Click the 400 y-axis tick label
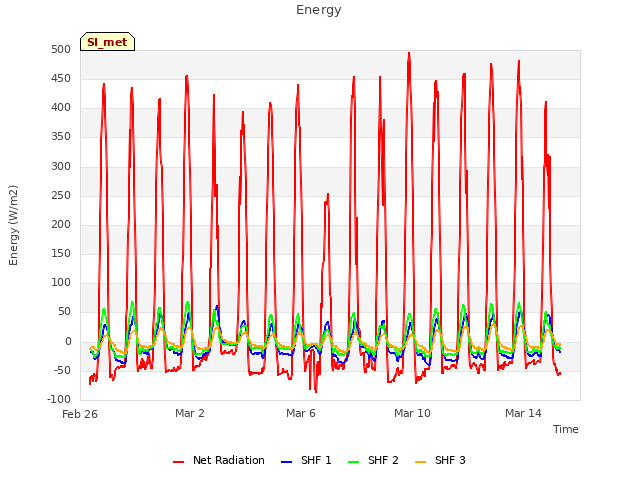This screenshot has width=640, height=480. [x=61, y=108]
